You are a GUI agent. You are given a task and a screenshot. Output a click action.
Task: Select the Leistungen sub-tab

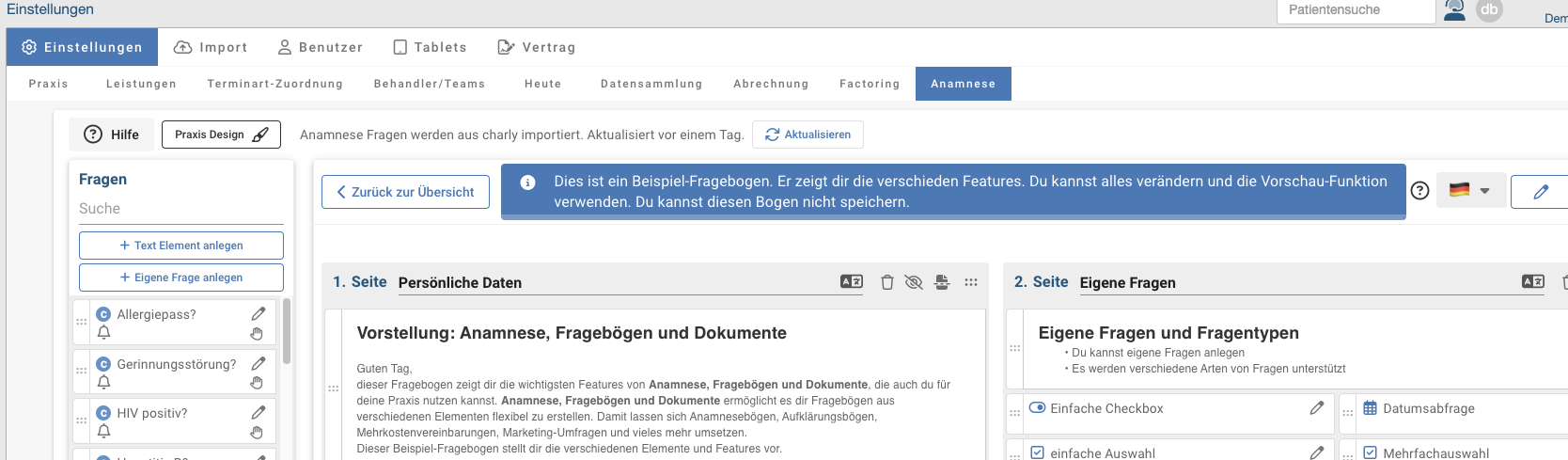[141, 84]
